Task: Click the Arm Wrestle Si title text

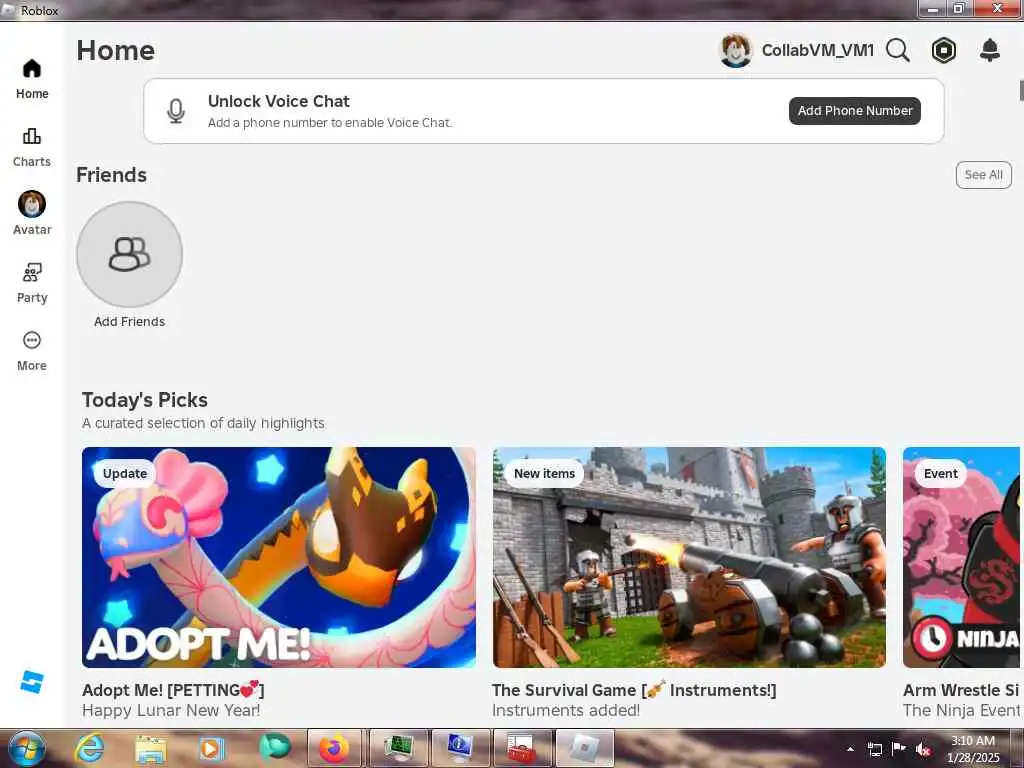Action: coord(961,690)
